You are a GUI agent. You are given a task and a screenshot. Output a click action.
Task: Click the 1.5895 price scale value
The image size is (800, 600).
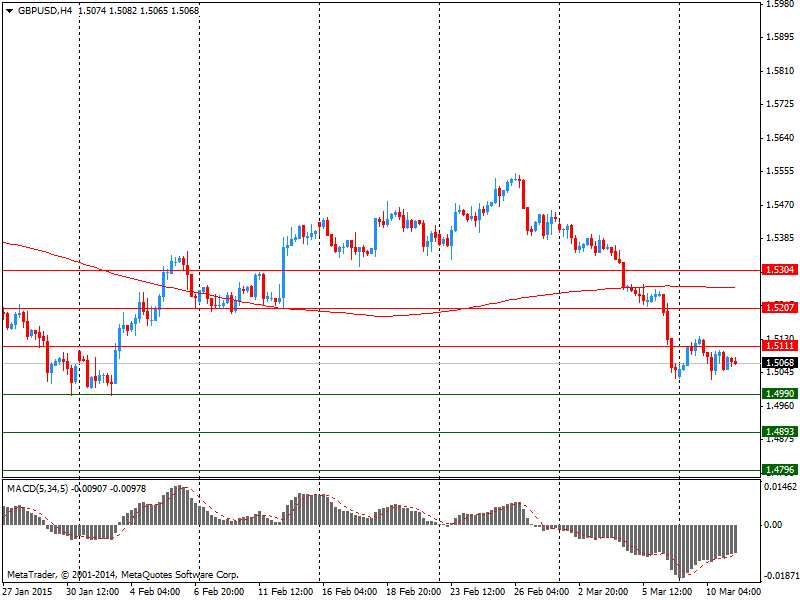781,37
